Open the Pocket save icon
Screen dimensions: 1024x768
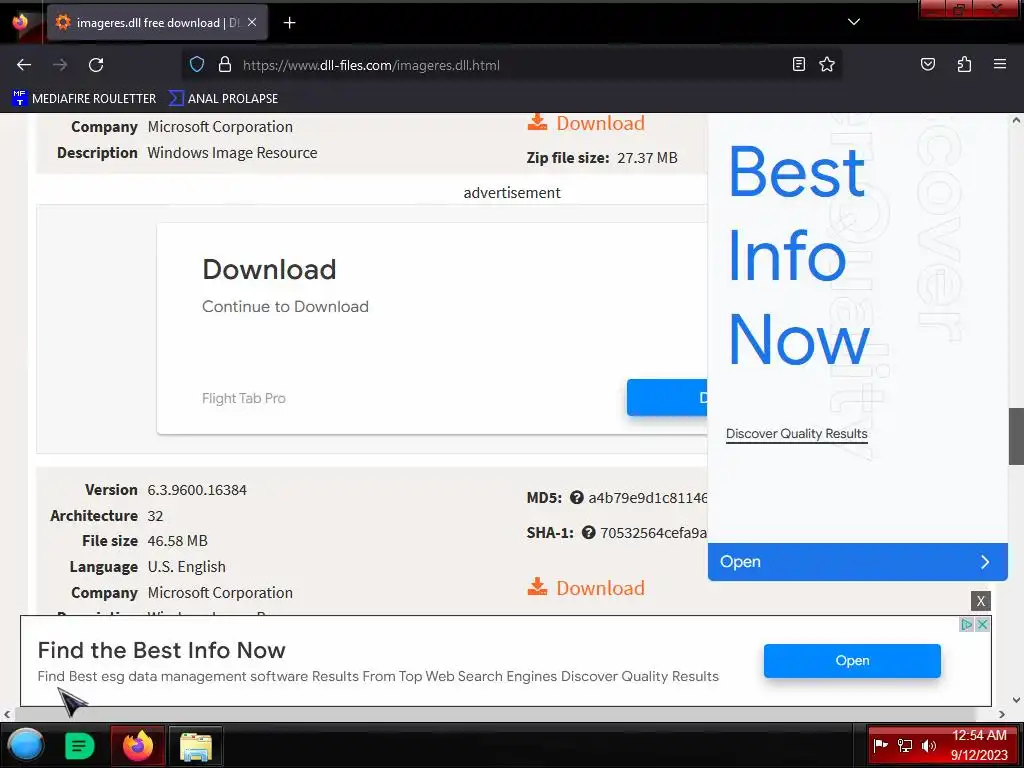click(927, 64)
